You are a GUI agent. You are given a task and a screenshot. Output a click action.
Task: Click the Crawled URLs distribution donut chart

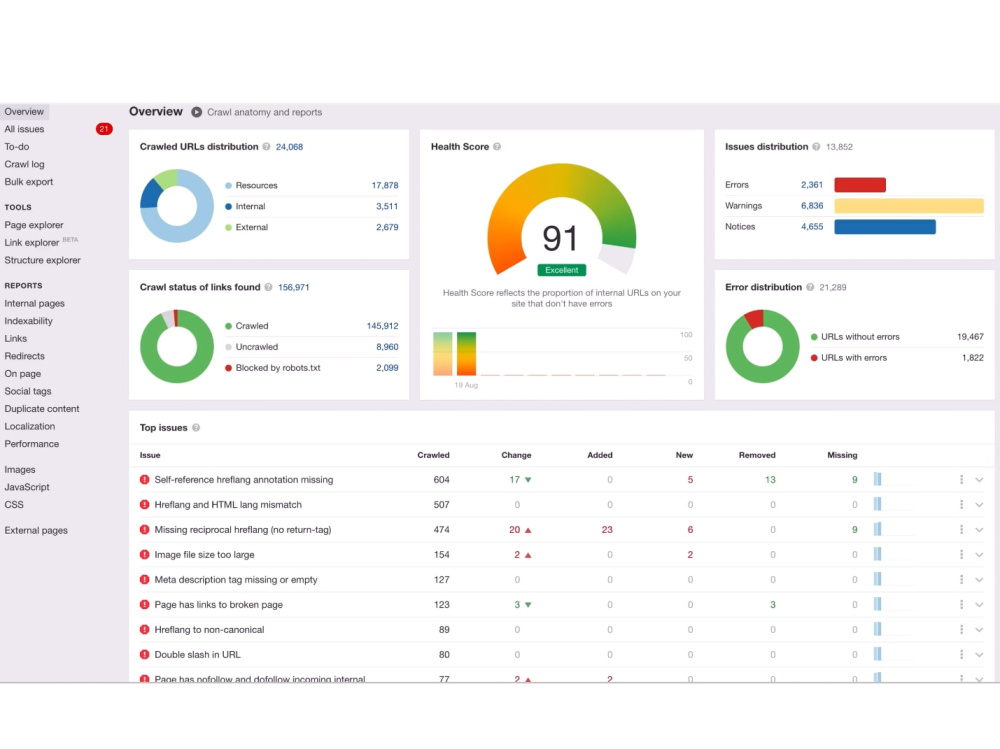pos(177,205)
